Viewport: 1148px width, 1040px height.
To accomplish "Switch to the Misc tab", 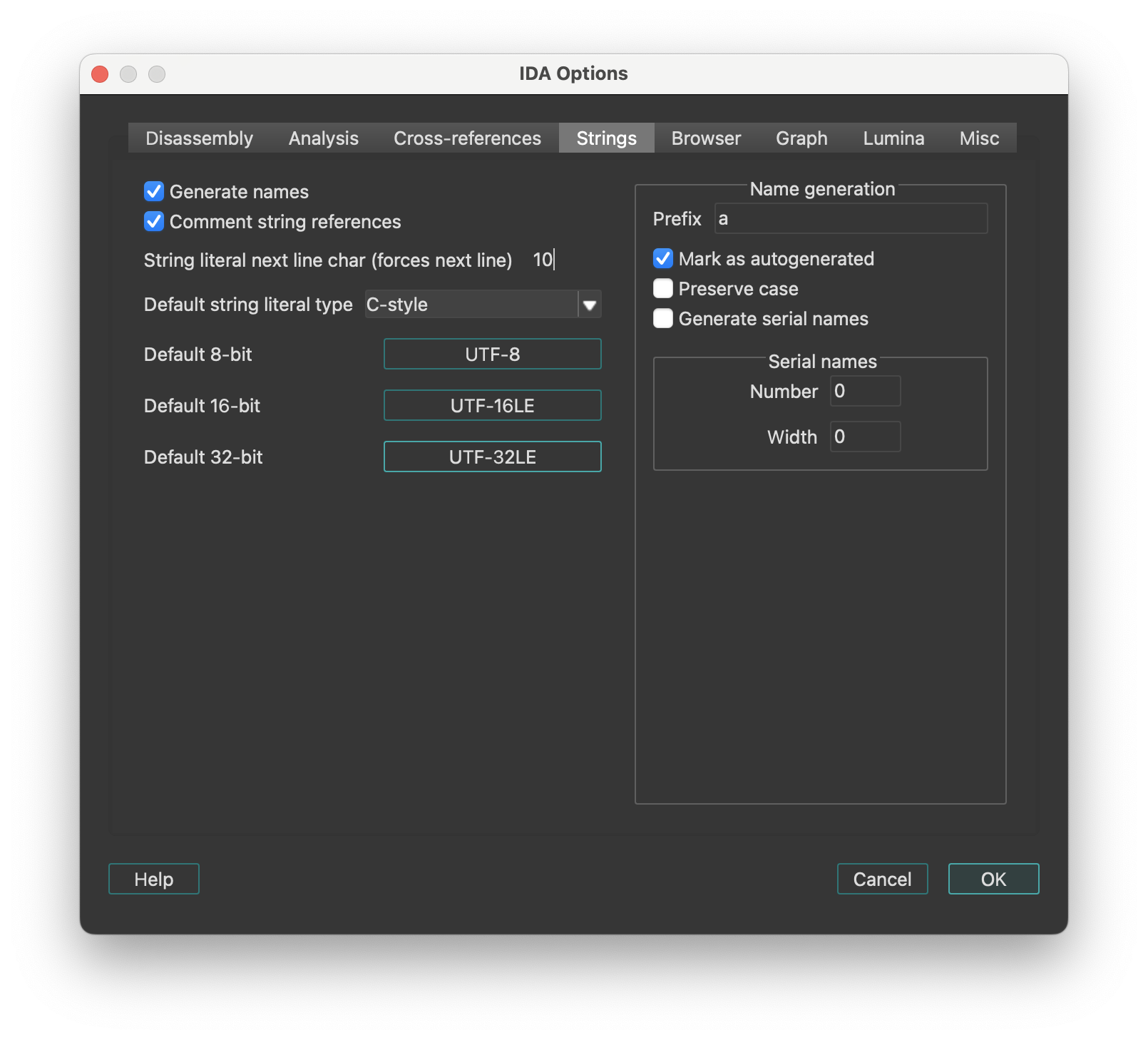I will [x=978, y=138].
